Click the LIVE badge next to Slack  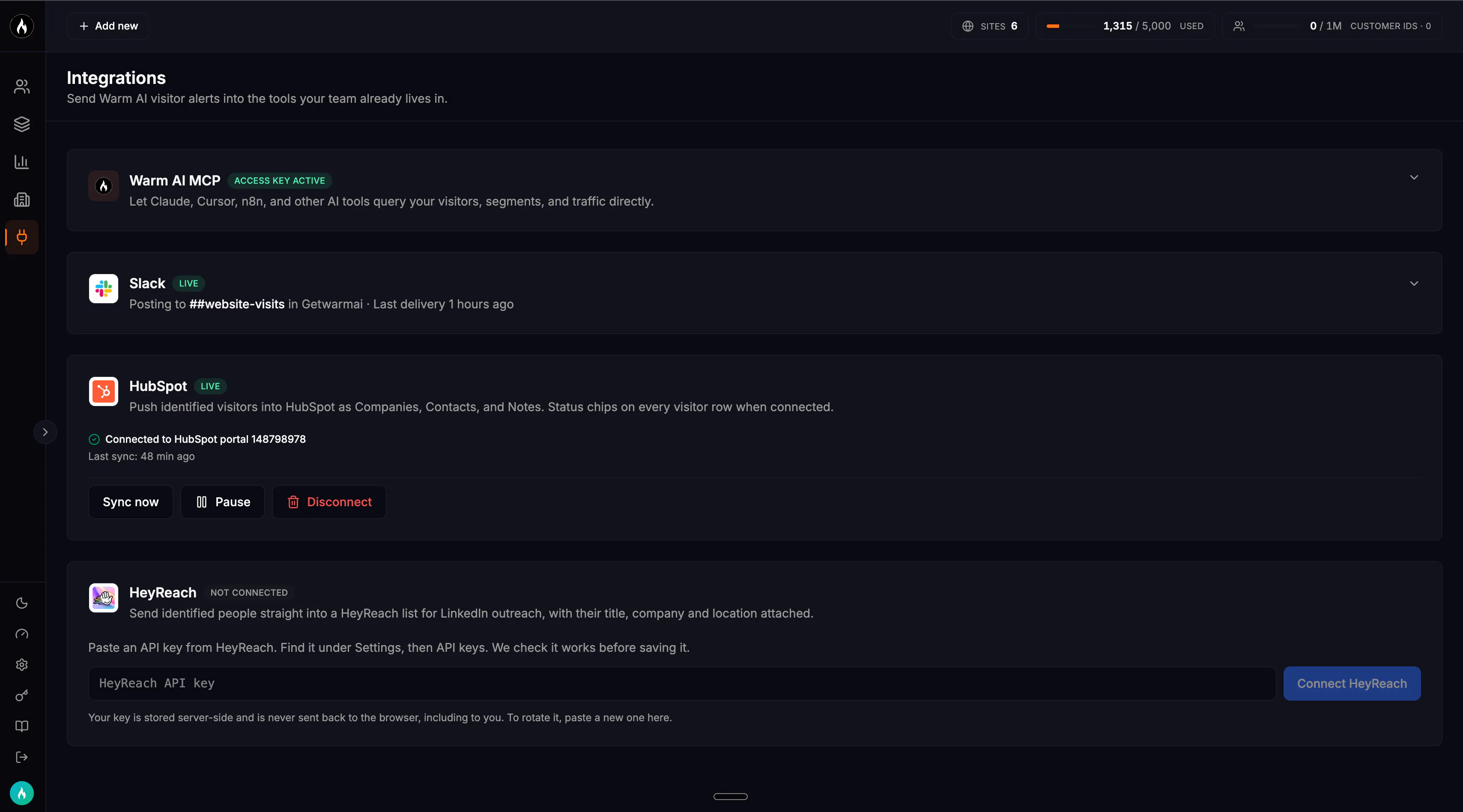[188, 284]
